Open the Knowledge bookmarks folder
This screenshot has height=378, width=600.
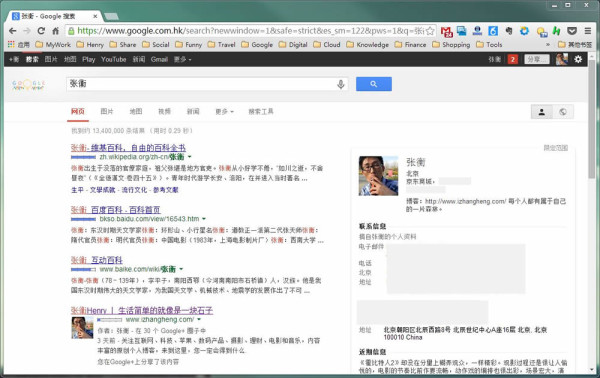[x=368, y=45]
